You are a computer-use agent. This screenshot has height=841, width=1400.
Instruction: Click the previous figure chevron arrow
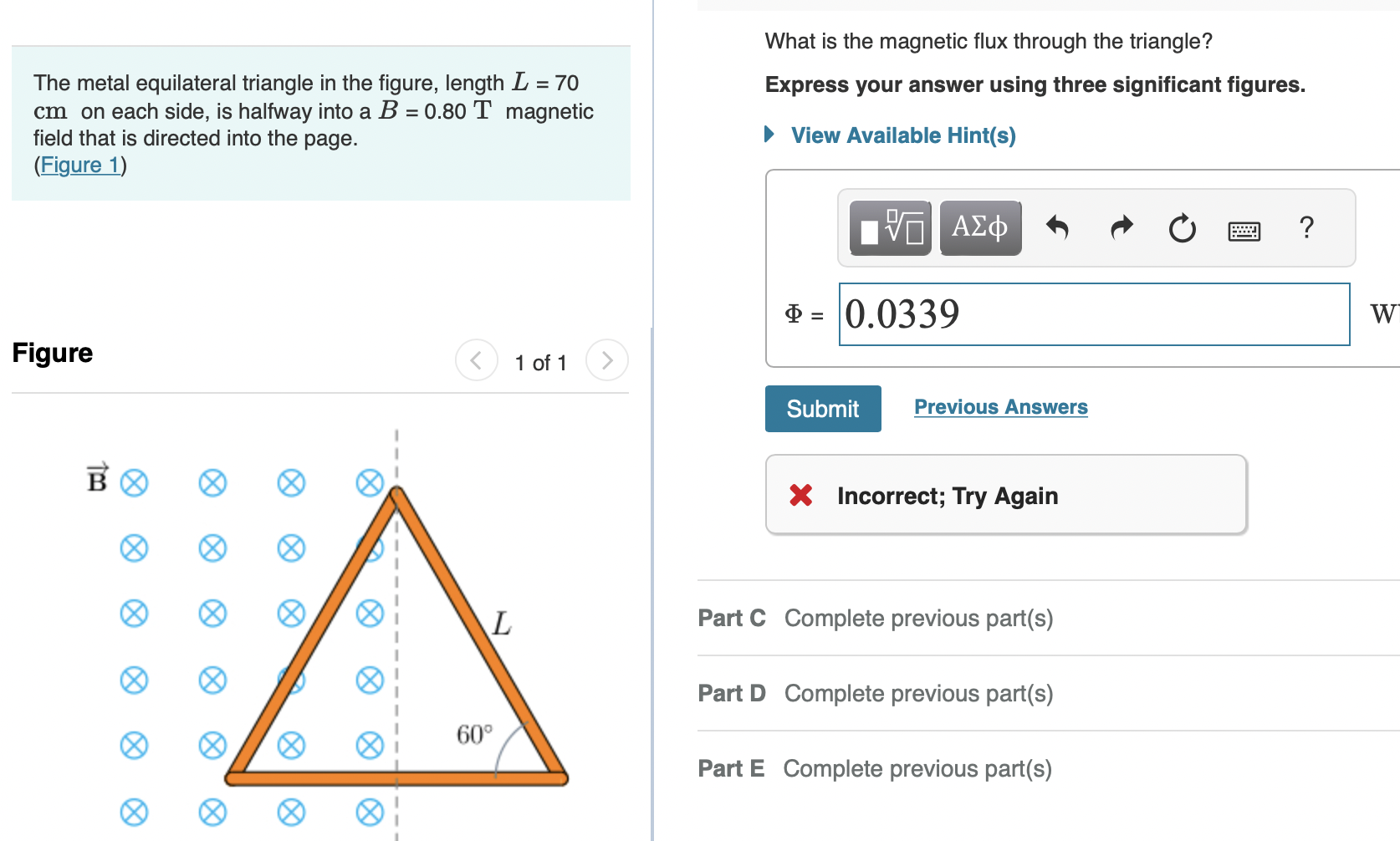pos(476,360)
